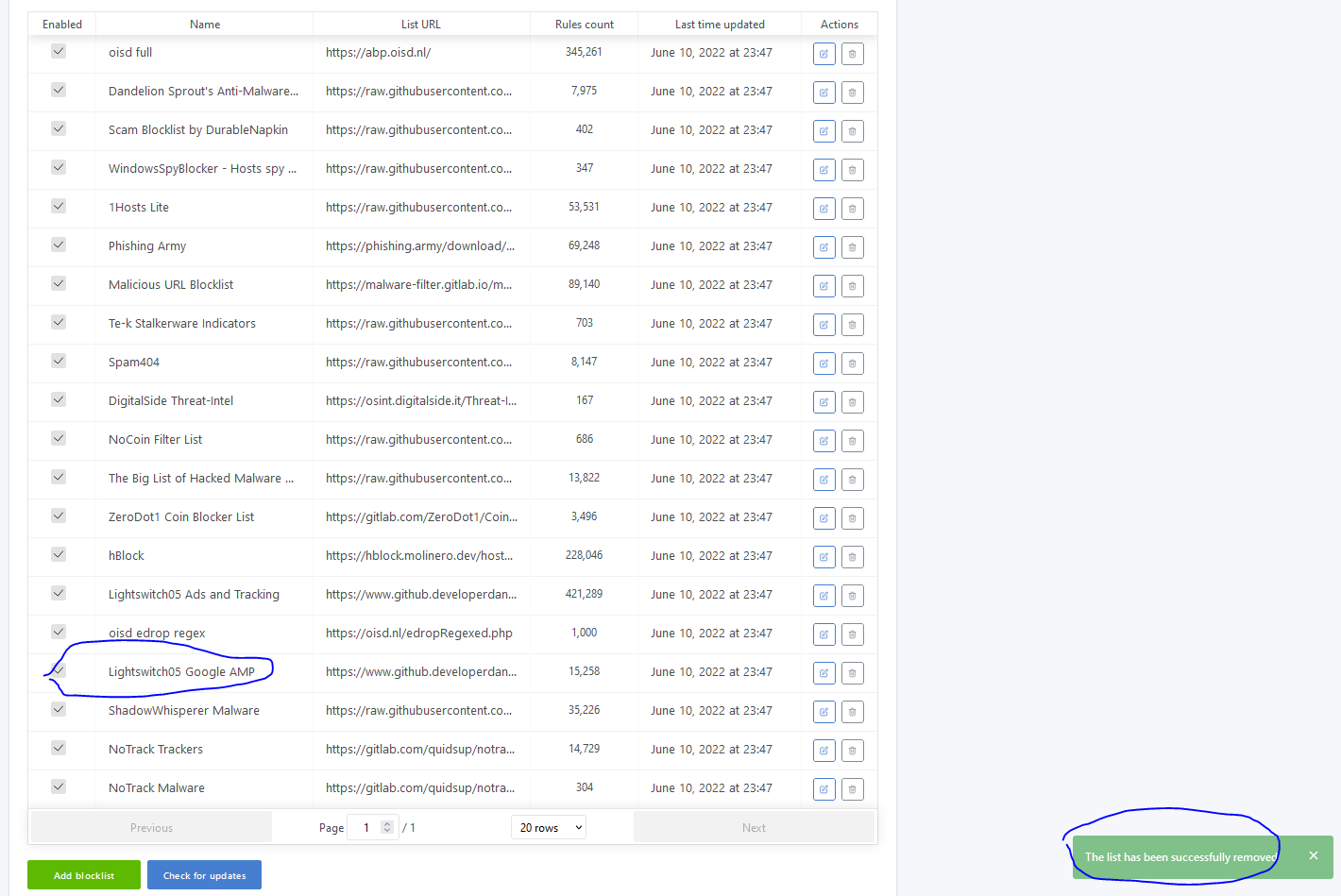Edit Lightswitch05 Ads and Tracking list
This screenshot has height=896, width=1341.
pos(823,596)
